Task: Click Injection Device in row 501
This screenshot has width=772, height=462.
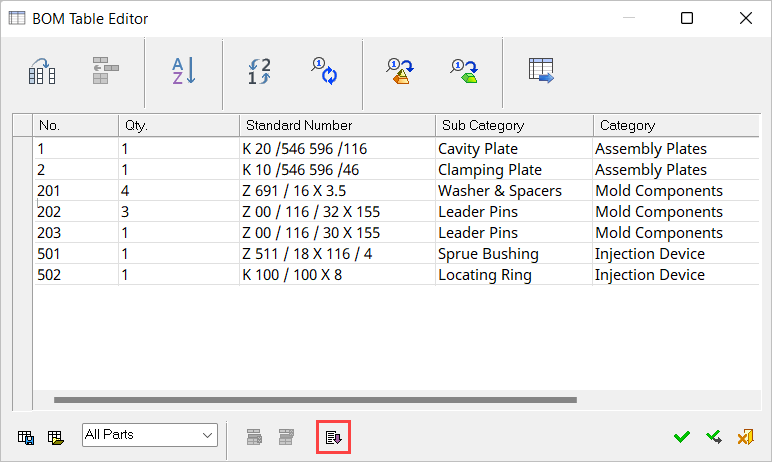Action: [x=676, y=254]
